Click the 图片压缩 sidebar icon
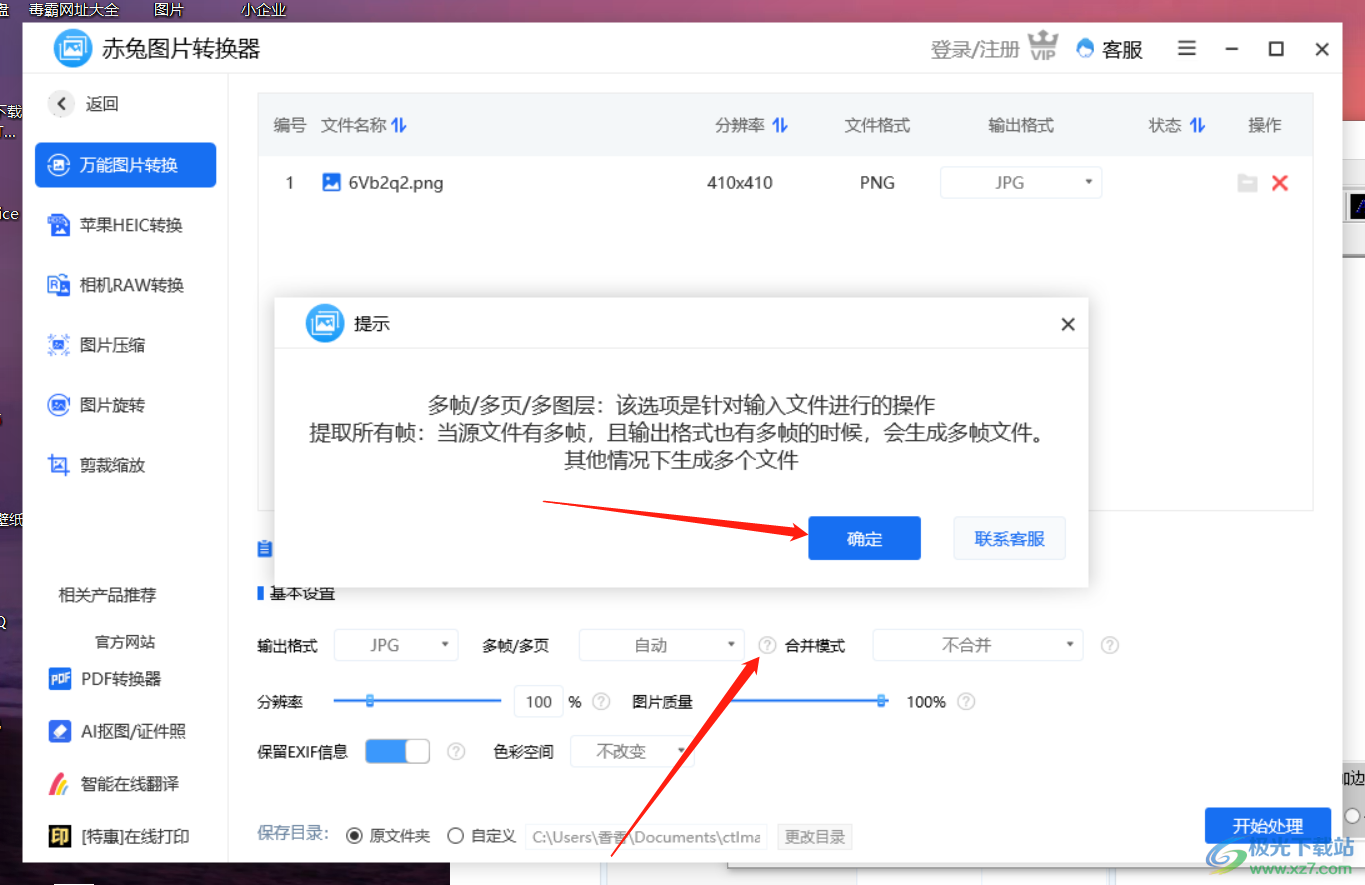The height and width of the screenshot is (885, 1365). point(59,345)
